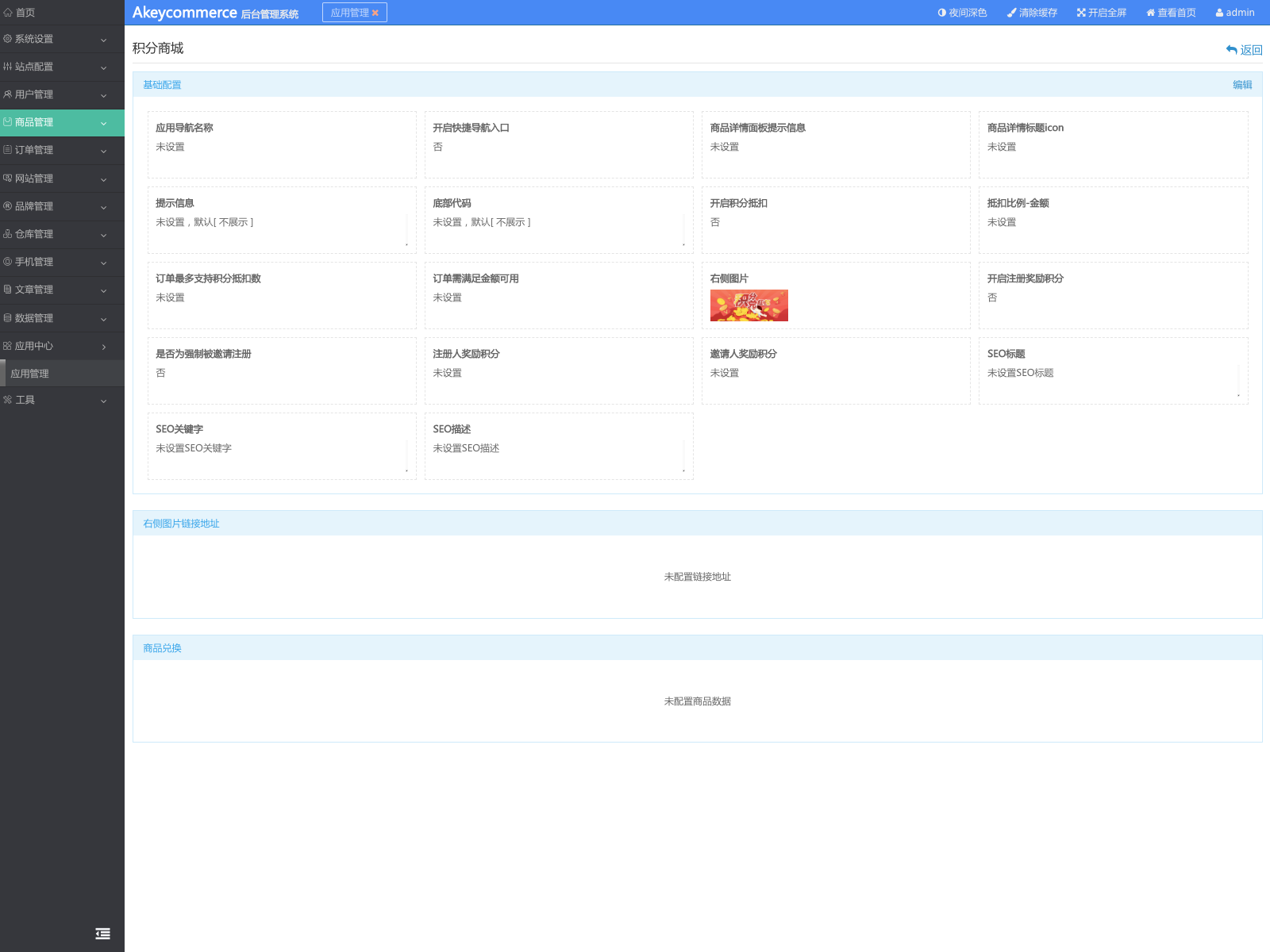Click the sidebar collapse icon at bottom
The height and width of the screenshot is (952, 1270).
point(102,934)
